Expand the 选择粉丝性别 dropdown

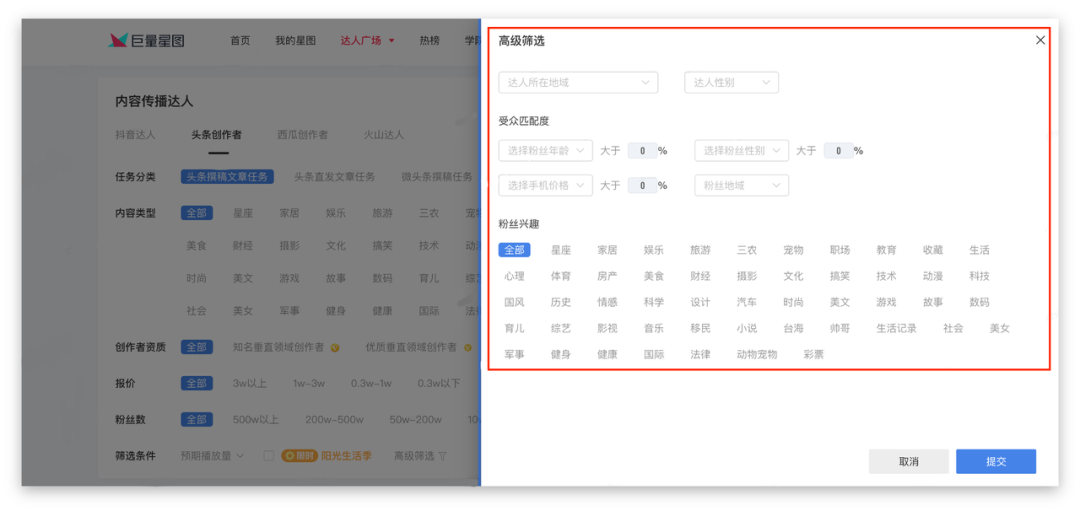742,151
